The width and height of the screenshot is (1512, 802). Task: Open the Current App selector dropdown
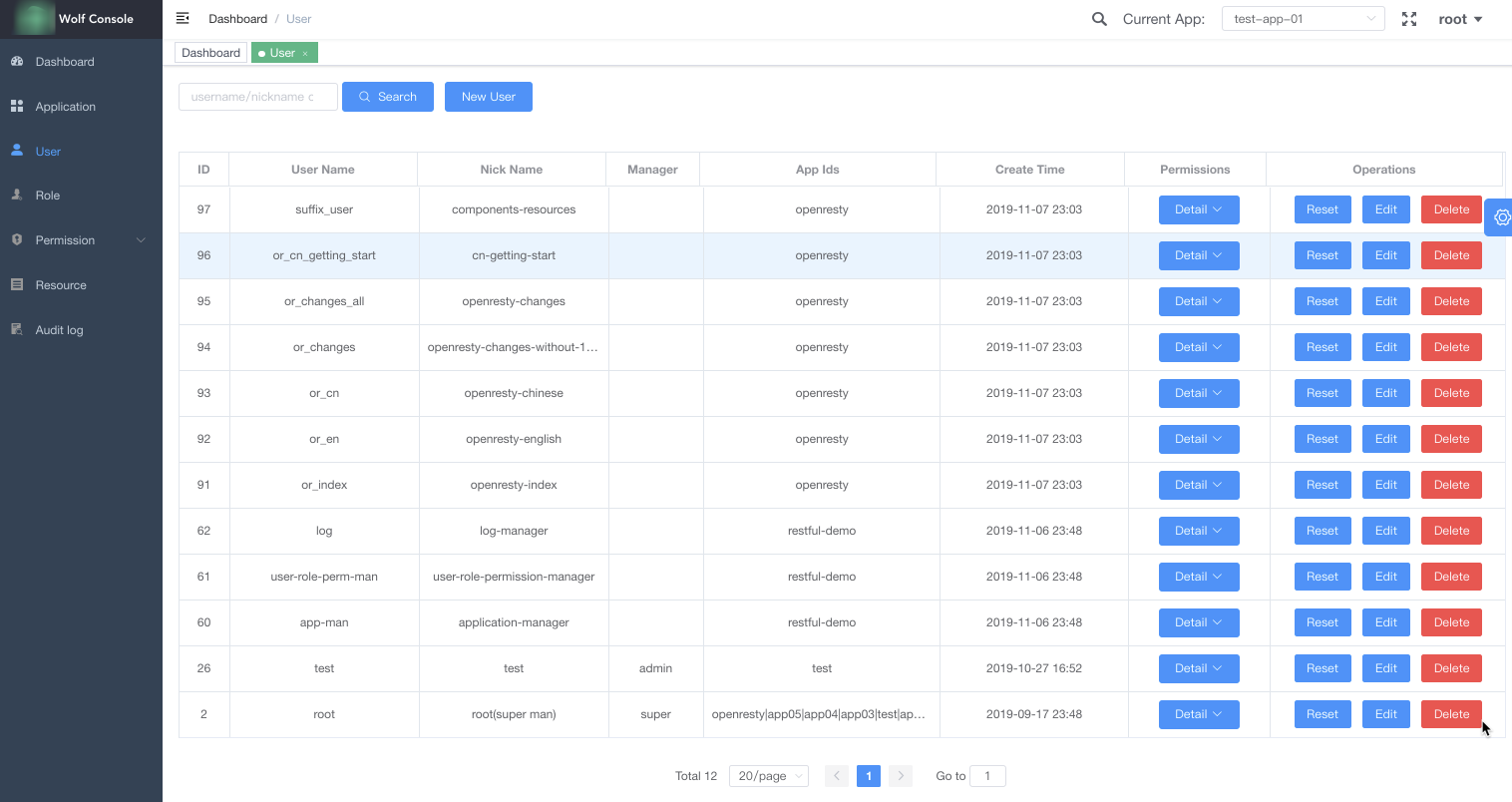click(1303, 18)
